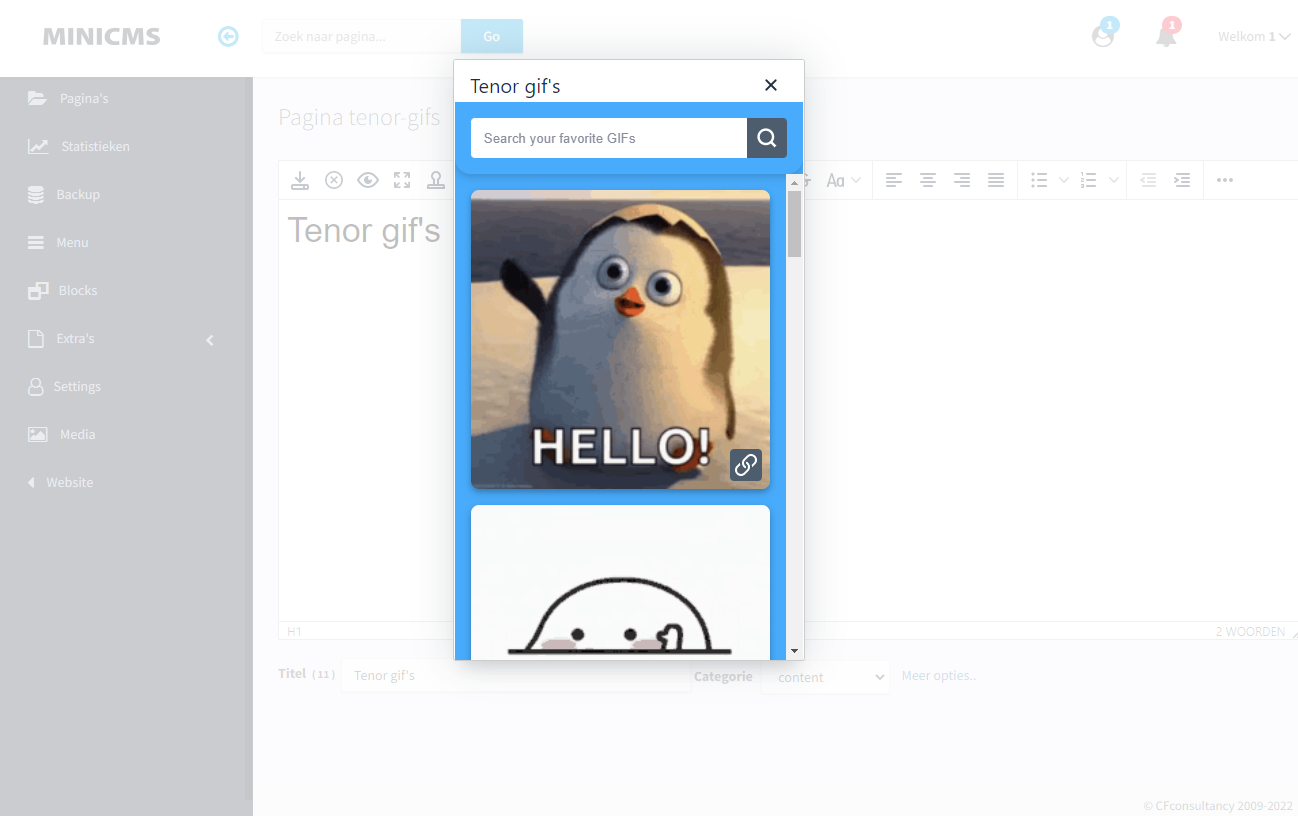This screenshot has height=816, width=1298.
Task: Click the fullscreen expand icon in toolbar
Action: [x=402, y=180]
